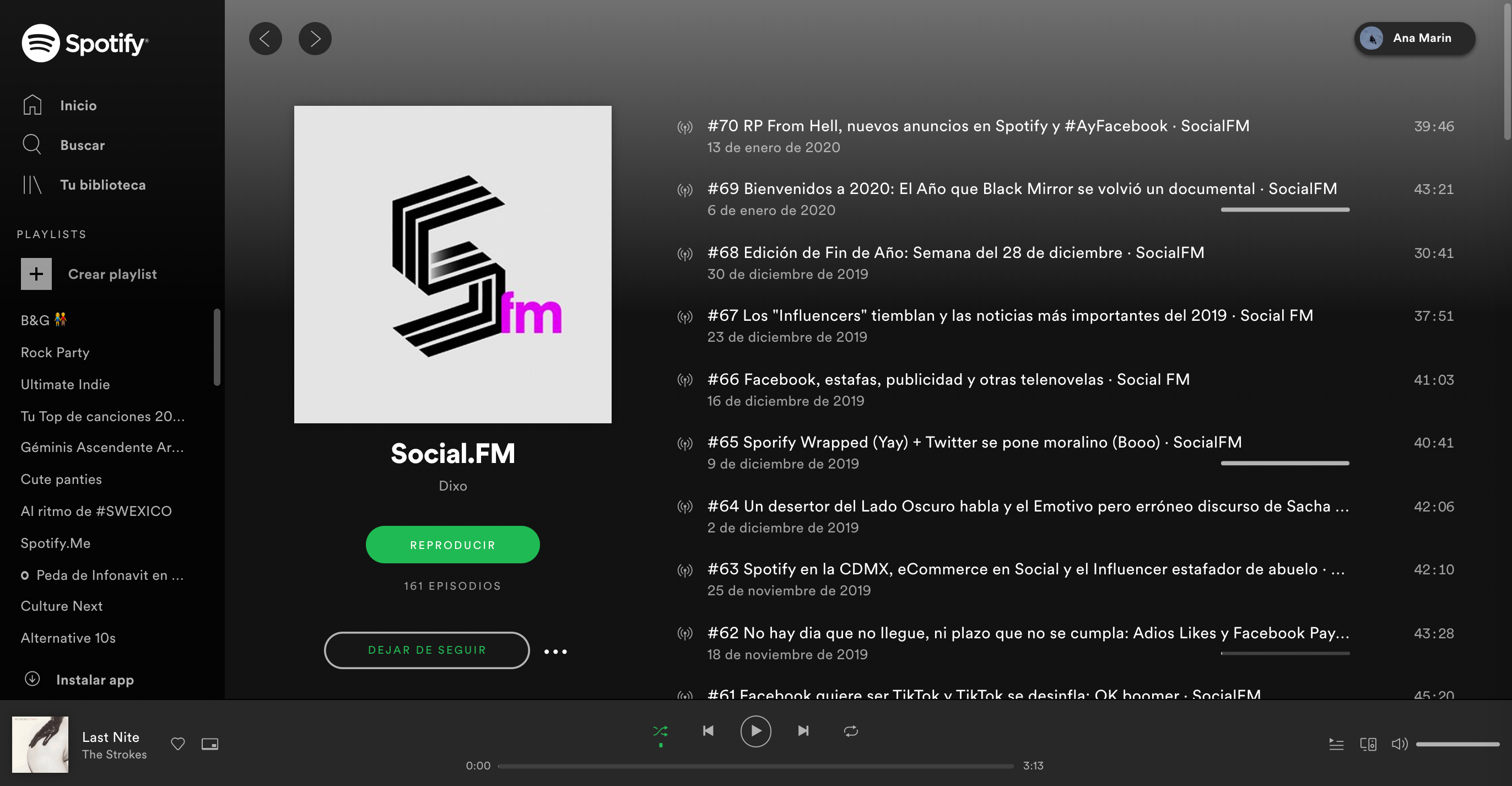Click the volume slider
This screenshot has width=1512, height=786.
(1457, 744)
